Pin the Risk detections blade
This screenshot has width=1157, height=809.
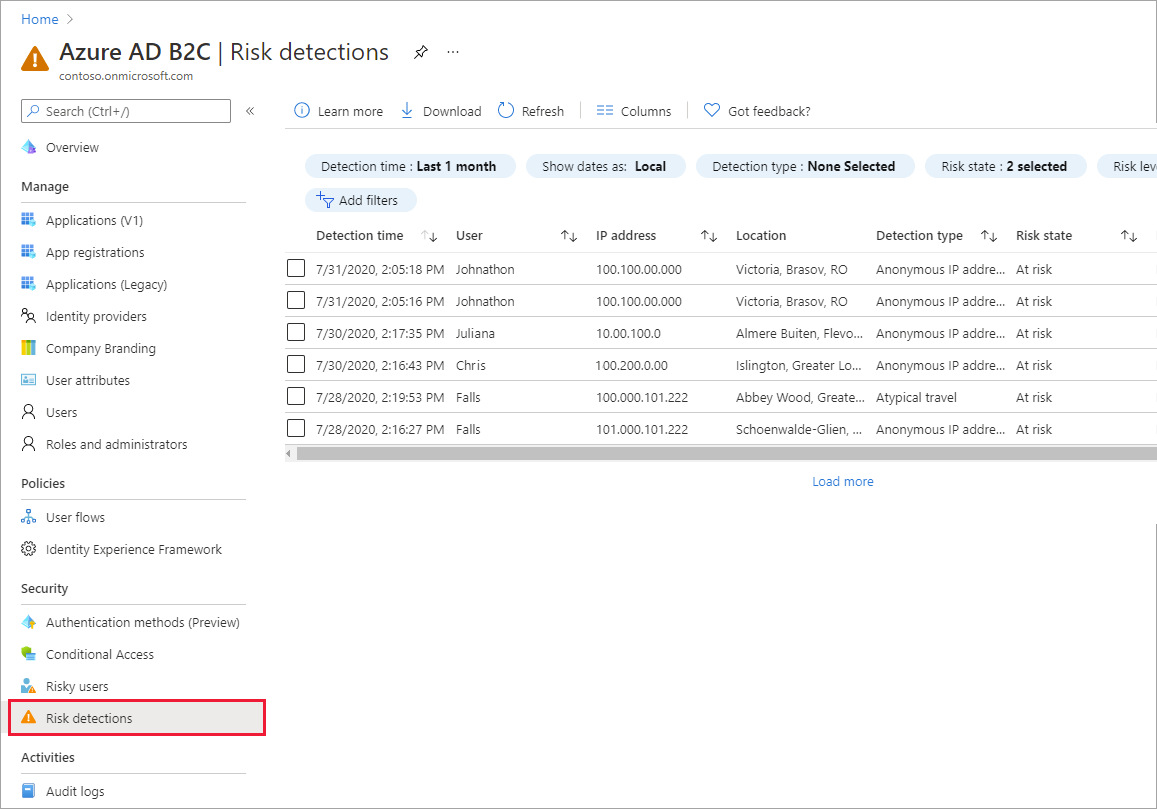tap(420, 52)
